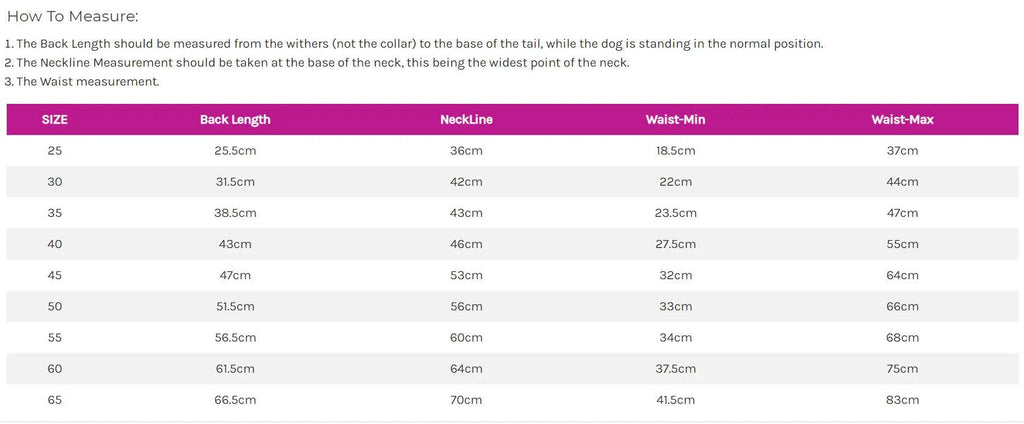The height and width of the screenshot is (424, 1024).
Task: Click the Back Length column header
Action: (x=235, y=120)
